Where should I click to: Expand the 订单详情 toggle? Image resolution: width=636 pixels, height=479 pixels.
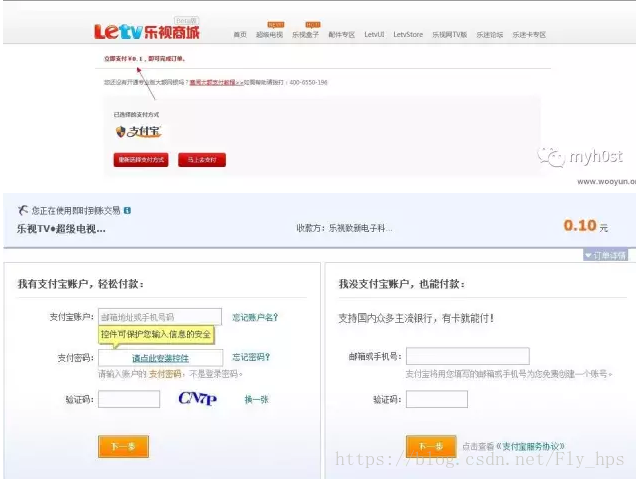pos(605,255)
